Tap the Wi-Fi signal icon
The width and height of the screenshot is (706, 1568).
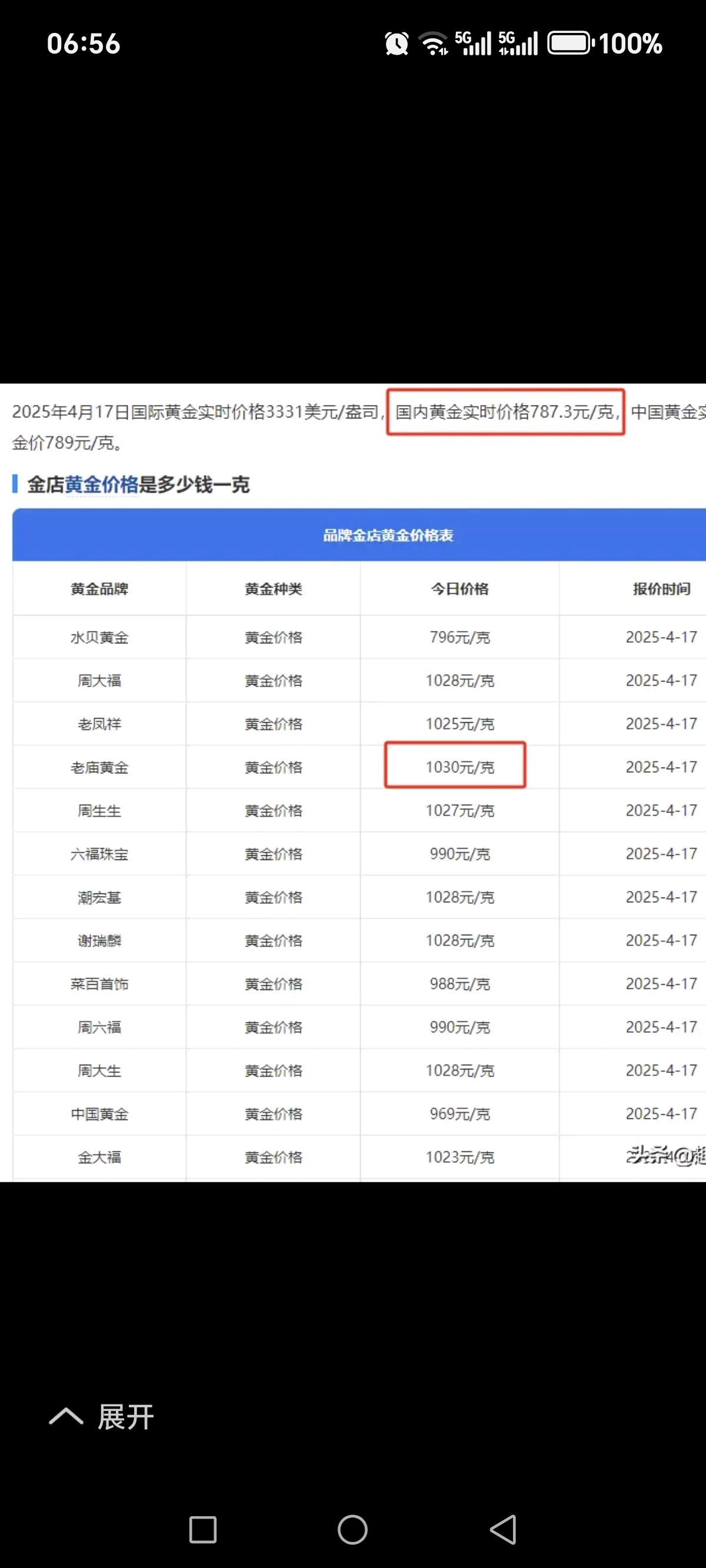(x=434, y=44)
